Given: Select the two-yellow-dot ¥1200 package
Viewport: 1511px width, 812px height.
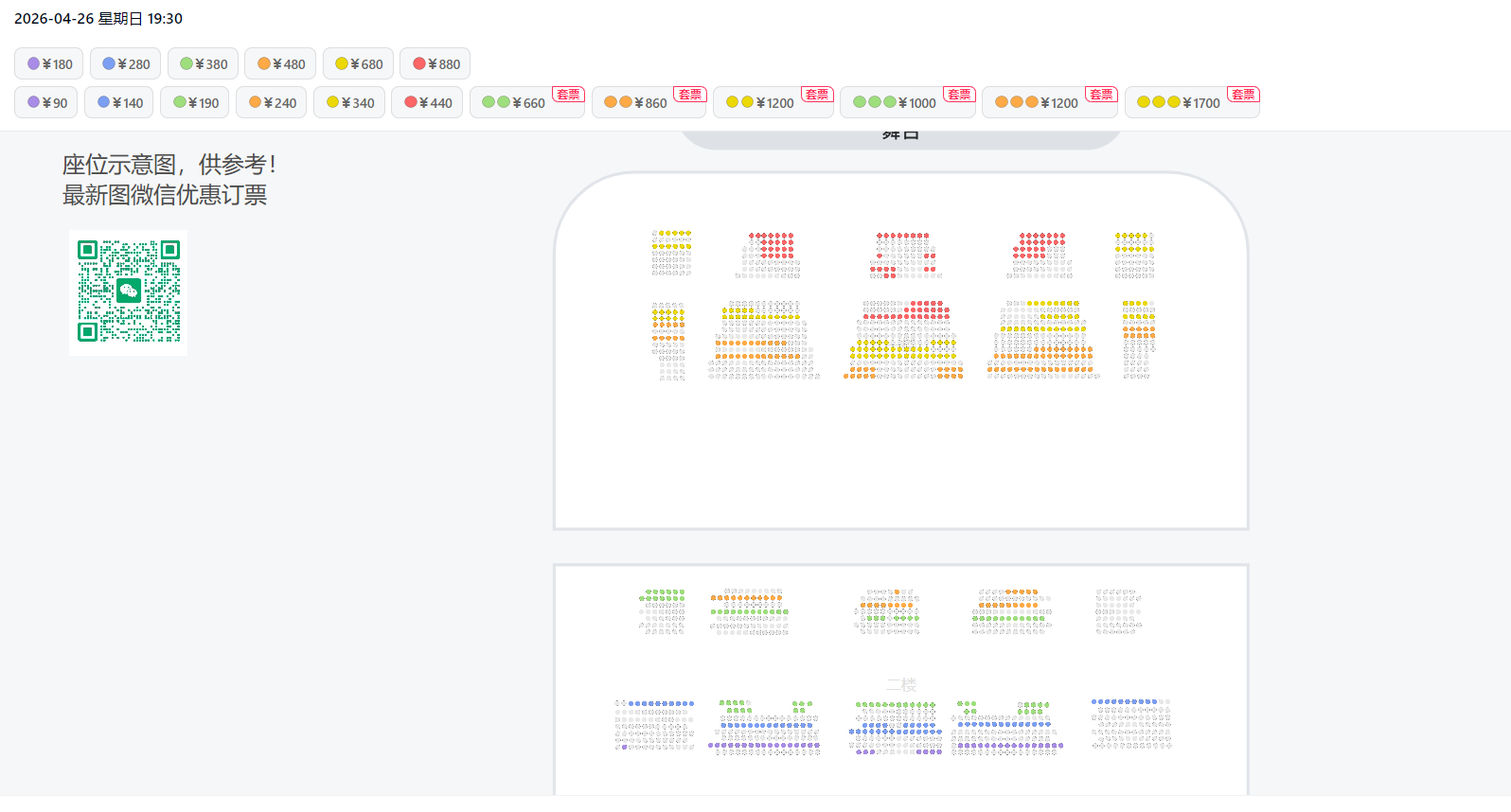Looking at the screenshot, I should (760, 103).
